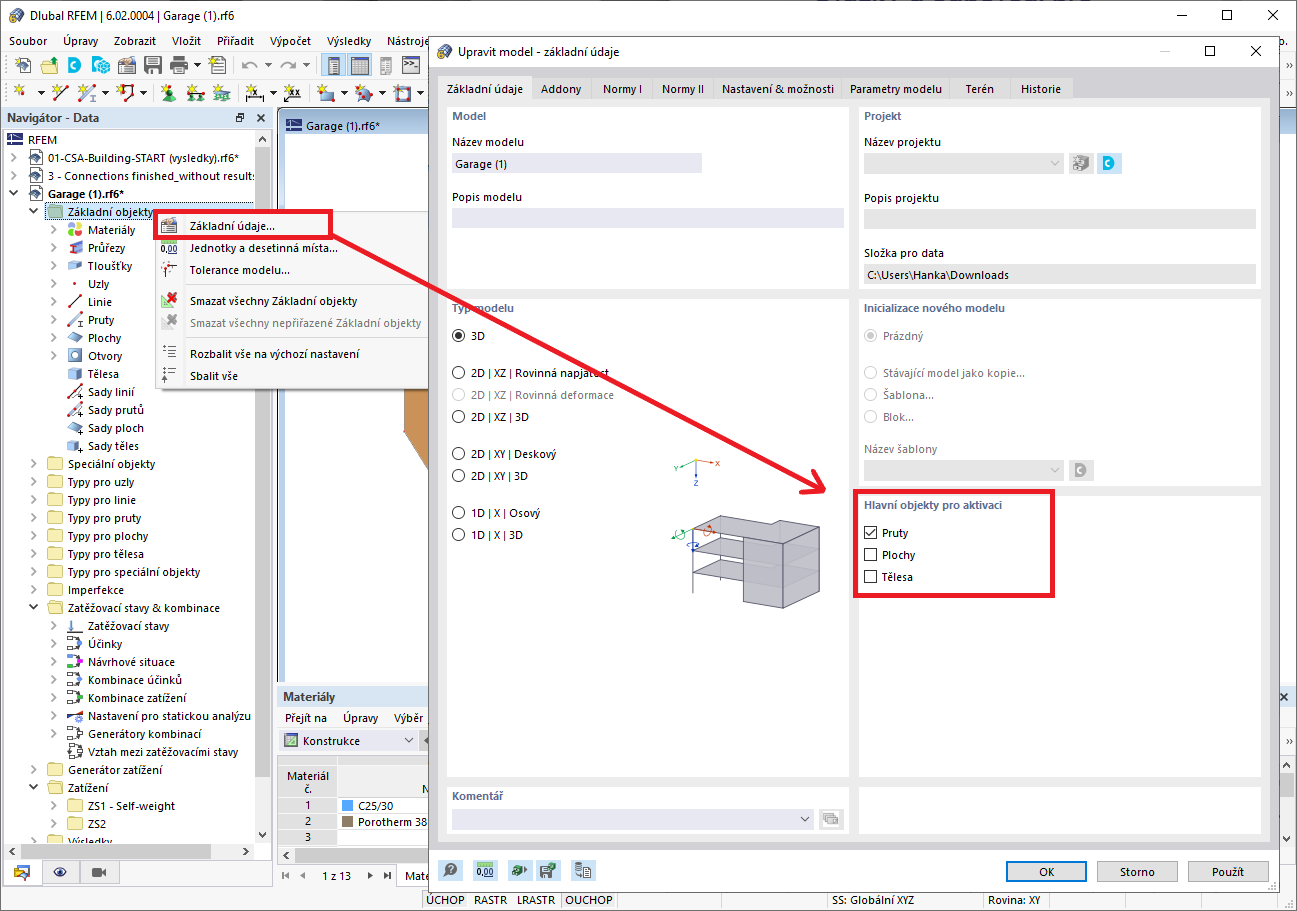Viewport: 1297px width, 911px height.
Task: Confirm the dialog with the OK button
Action: pyautogui.click(x=1046, y=871)
